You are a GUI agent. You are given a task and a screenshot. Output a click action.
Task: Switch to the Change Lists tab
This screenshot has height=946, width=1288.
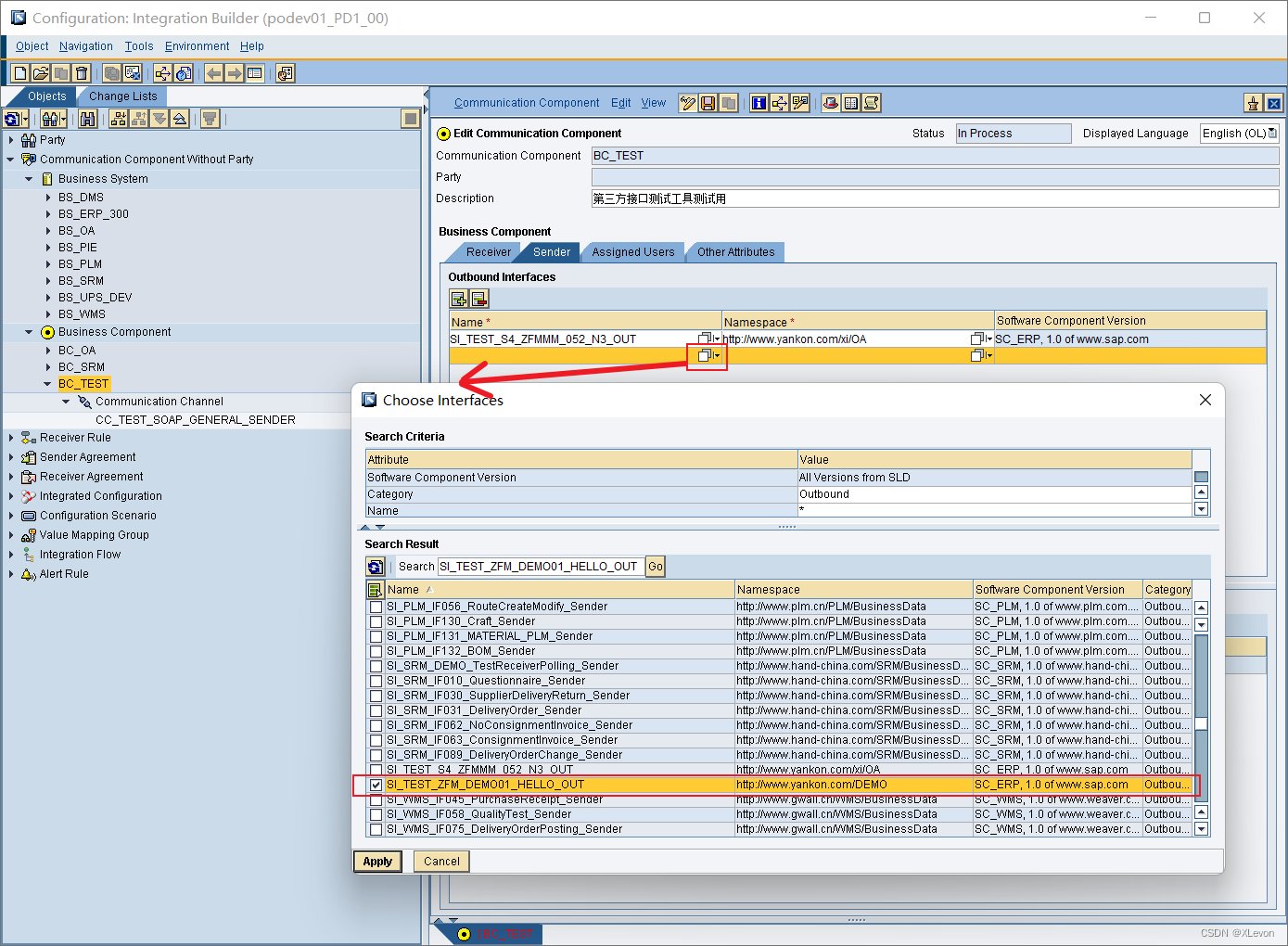point(122,96)
